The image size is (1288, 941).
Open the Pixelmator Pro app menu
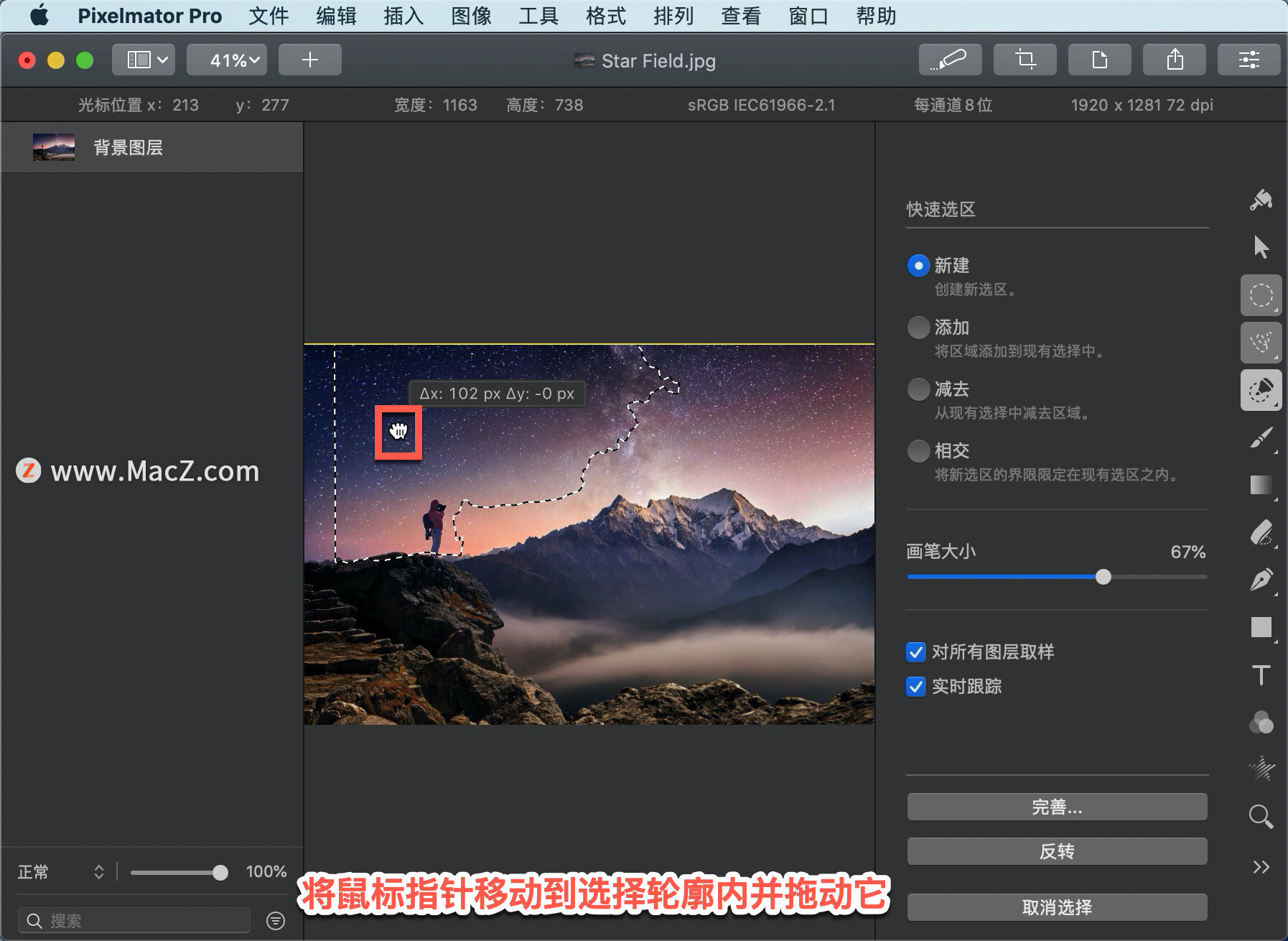(149, 16)
